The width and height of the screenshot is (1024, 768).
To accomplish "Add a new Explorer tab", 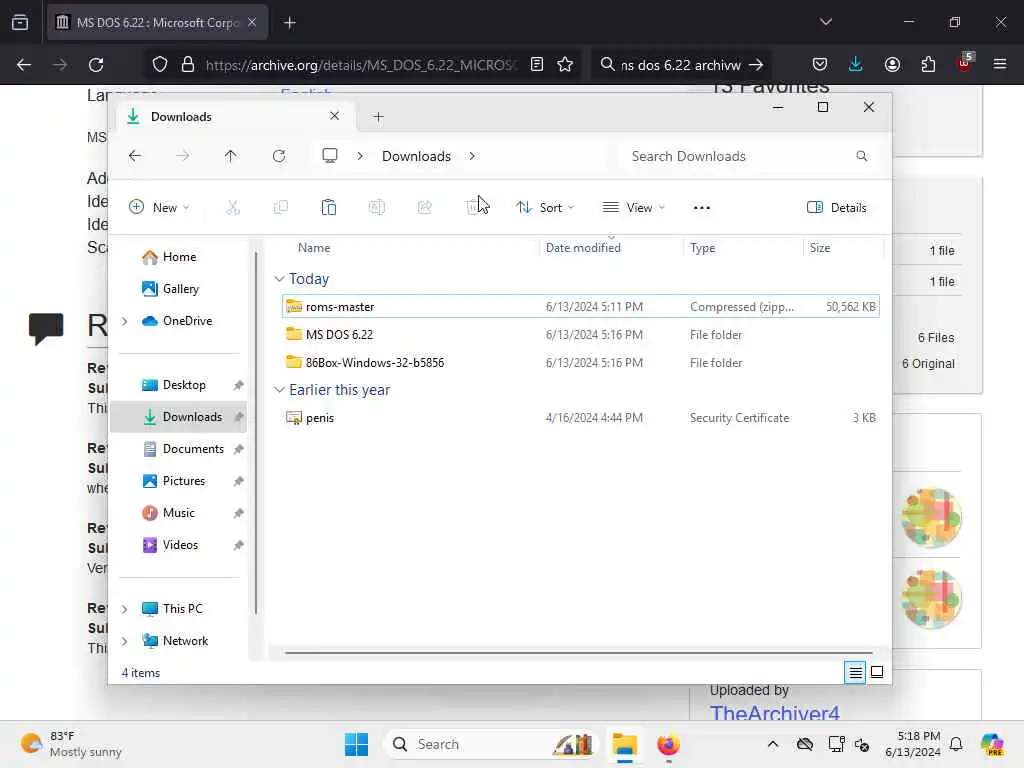I will [378, 117].
